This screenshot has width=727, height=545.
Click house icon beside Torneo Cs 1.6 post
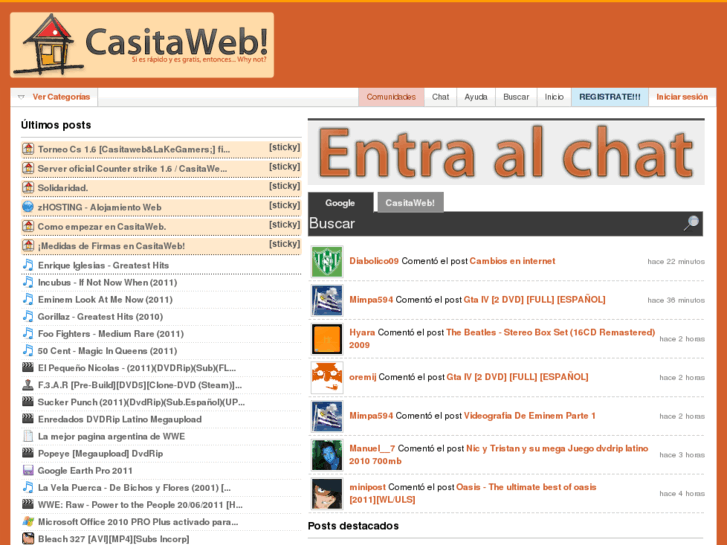[28, 149]
